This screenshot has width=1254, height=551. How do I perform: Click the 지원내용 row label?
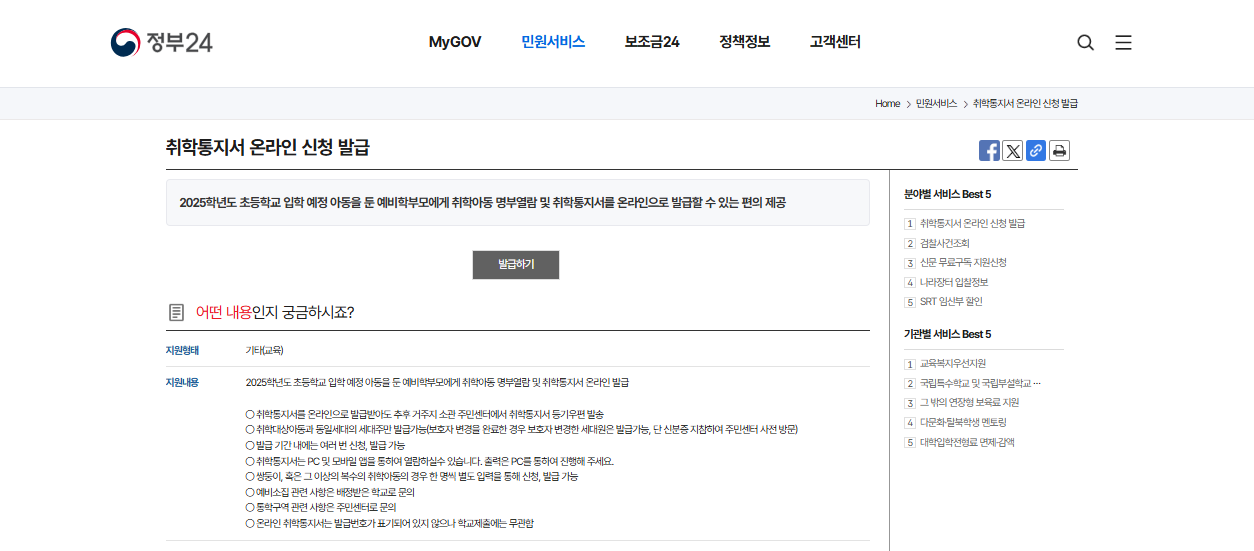tap(182, 382)
